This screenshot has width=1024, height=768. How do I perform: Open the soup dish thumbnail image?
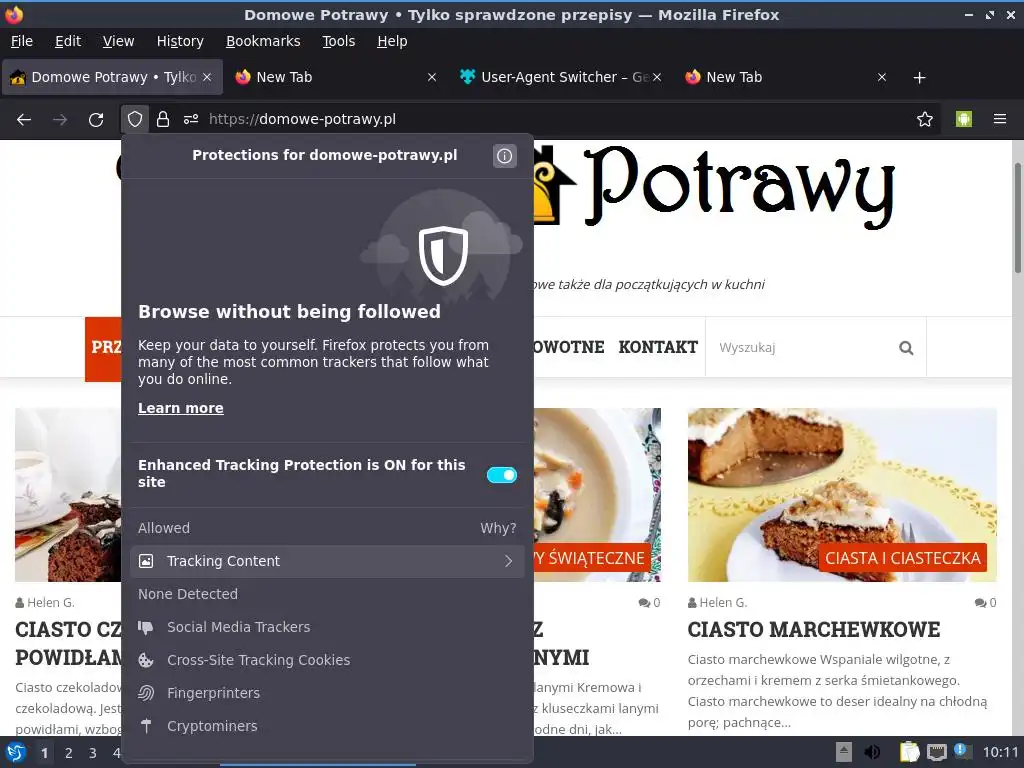coord(597,494)
